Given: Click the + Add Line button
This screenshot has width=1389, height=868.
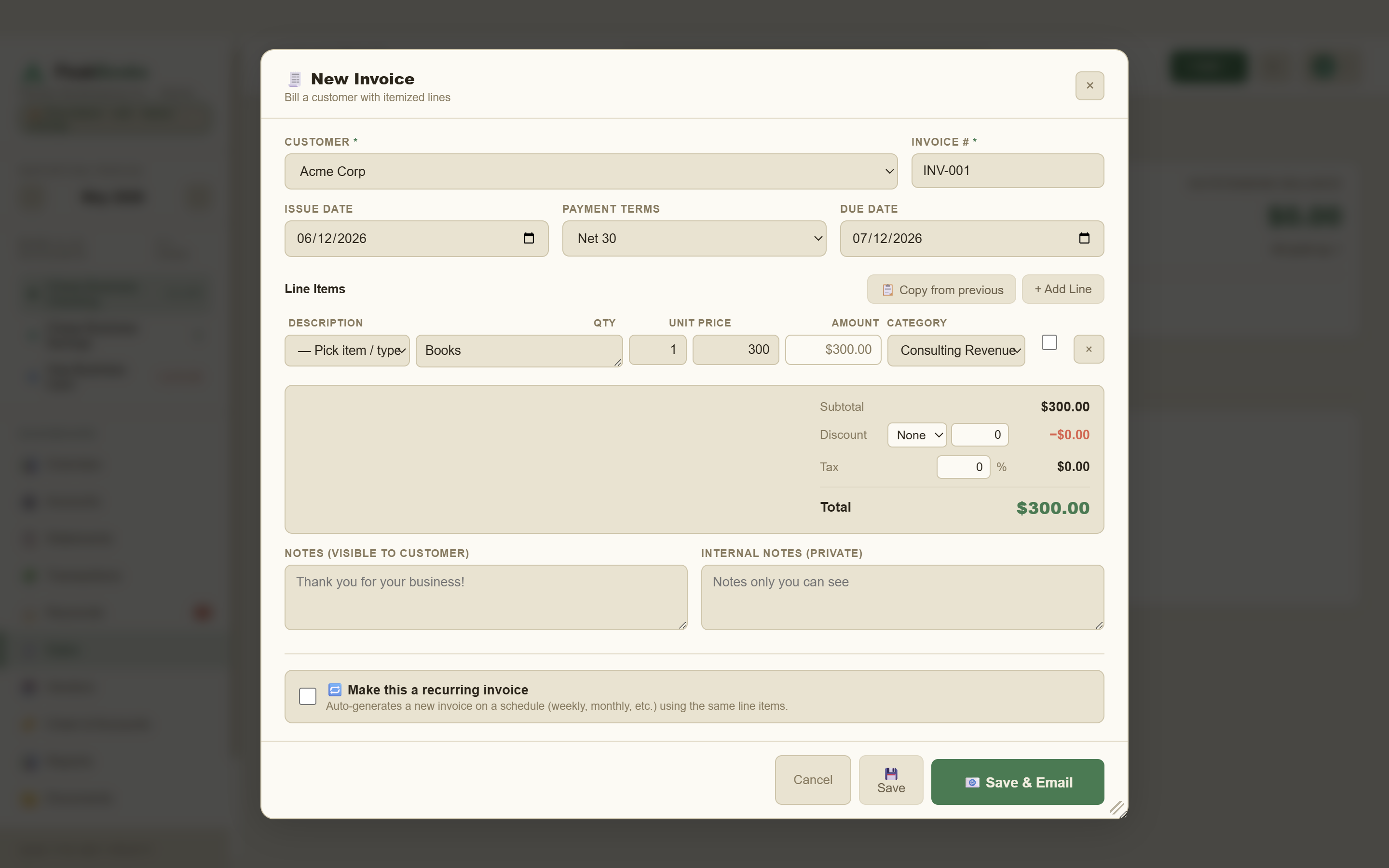Looking at the screenshot, I should pyautogui.click(x=1063, y=289).
